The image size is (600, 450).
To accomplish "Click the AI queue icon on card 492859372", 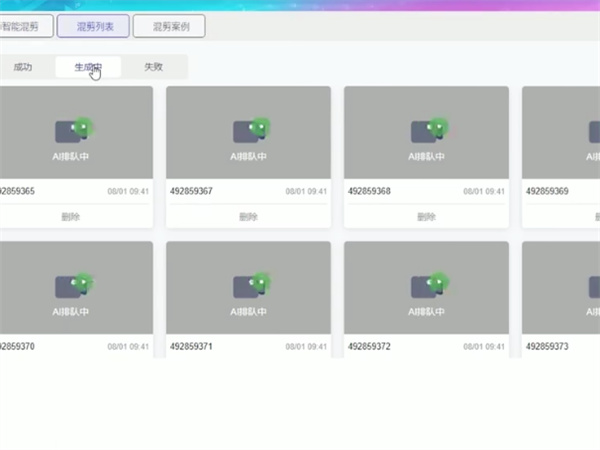I will click(430, 285).
